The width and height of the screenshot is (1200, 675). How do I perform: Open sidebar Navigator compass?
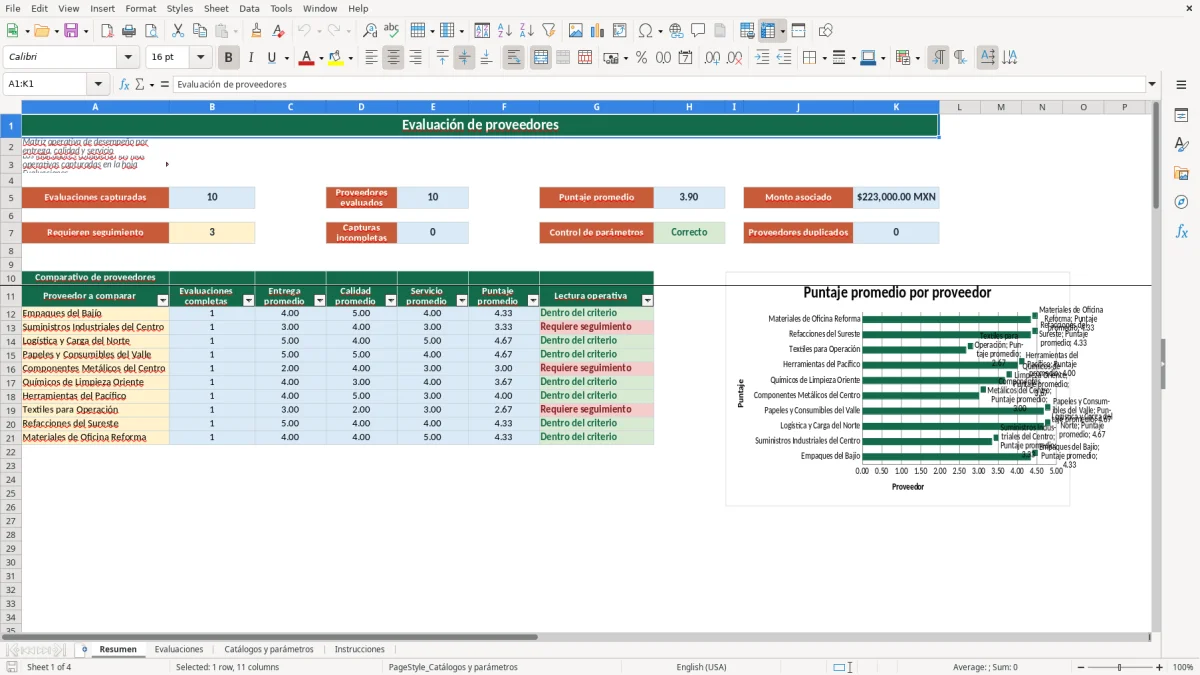(x=1181, y=202)
